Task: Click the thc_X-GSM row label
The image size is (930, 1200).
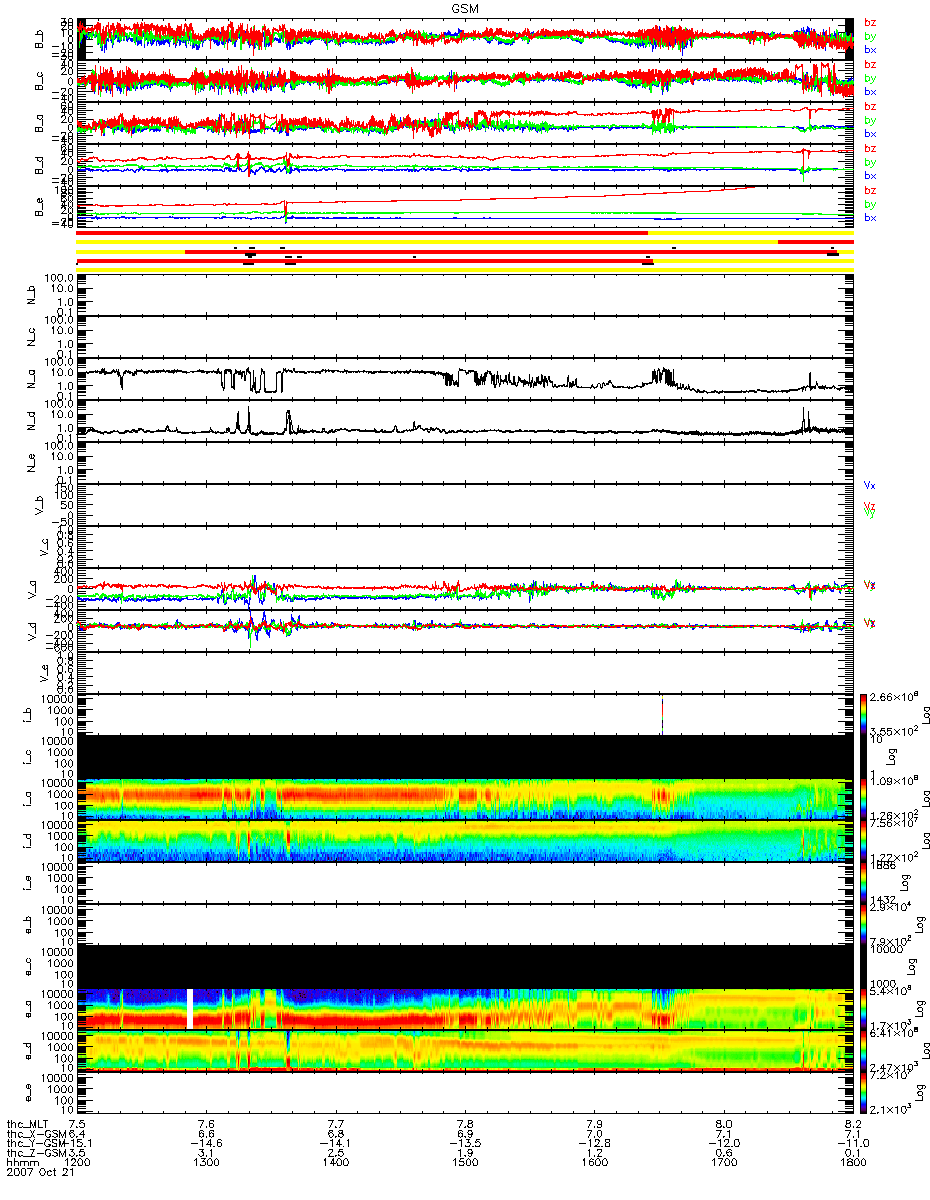Action: point(38,1133)
